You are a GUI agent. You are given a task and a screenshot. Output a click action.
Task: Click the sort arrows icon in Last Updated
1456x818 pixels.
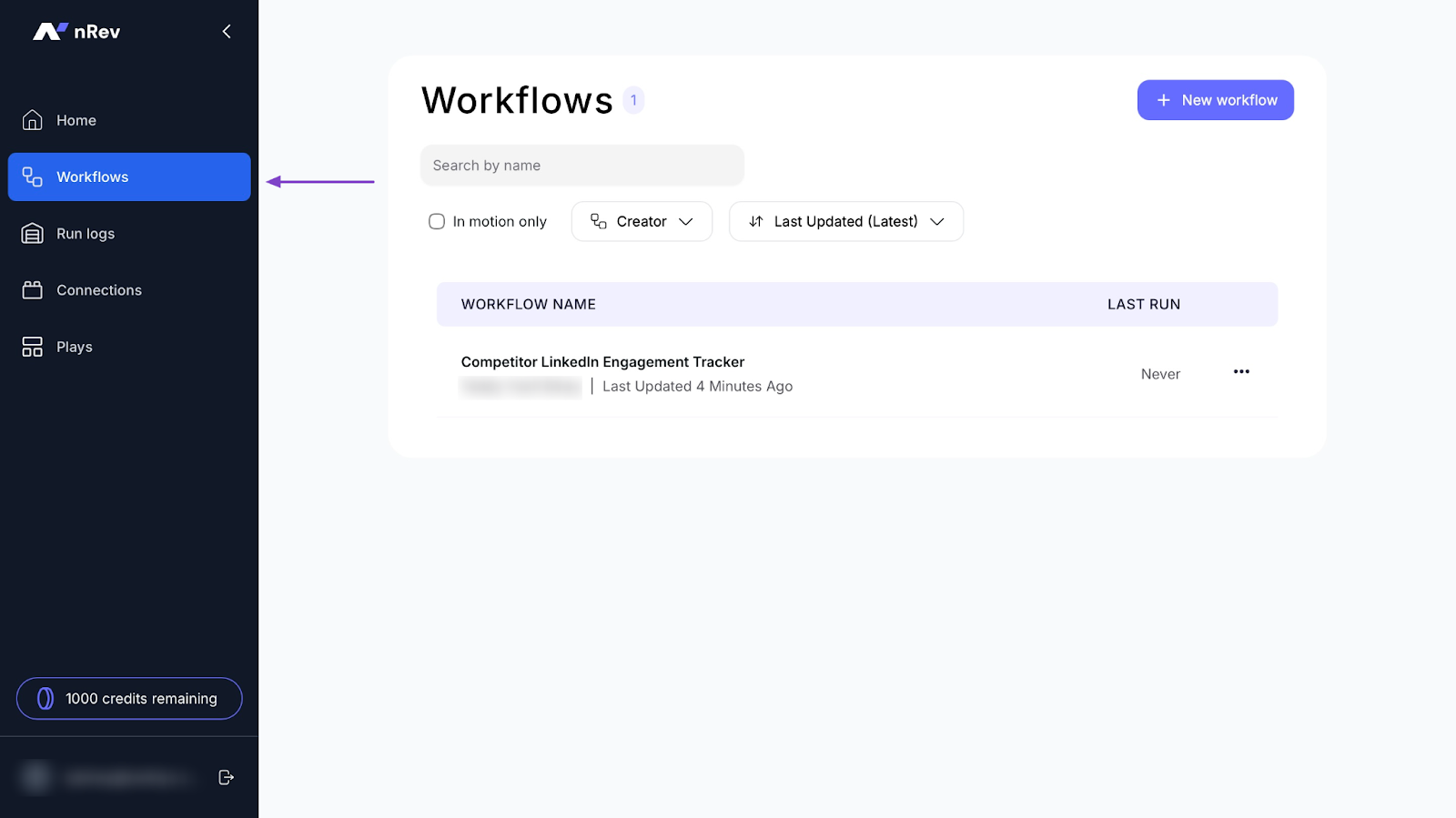[x=755, y=221]
